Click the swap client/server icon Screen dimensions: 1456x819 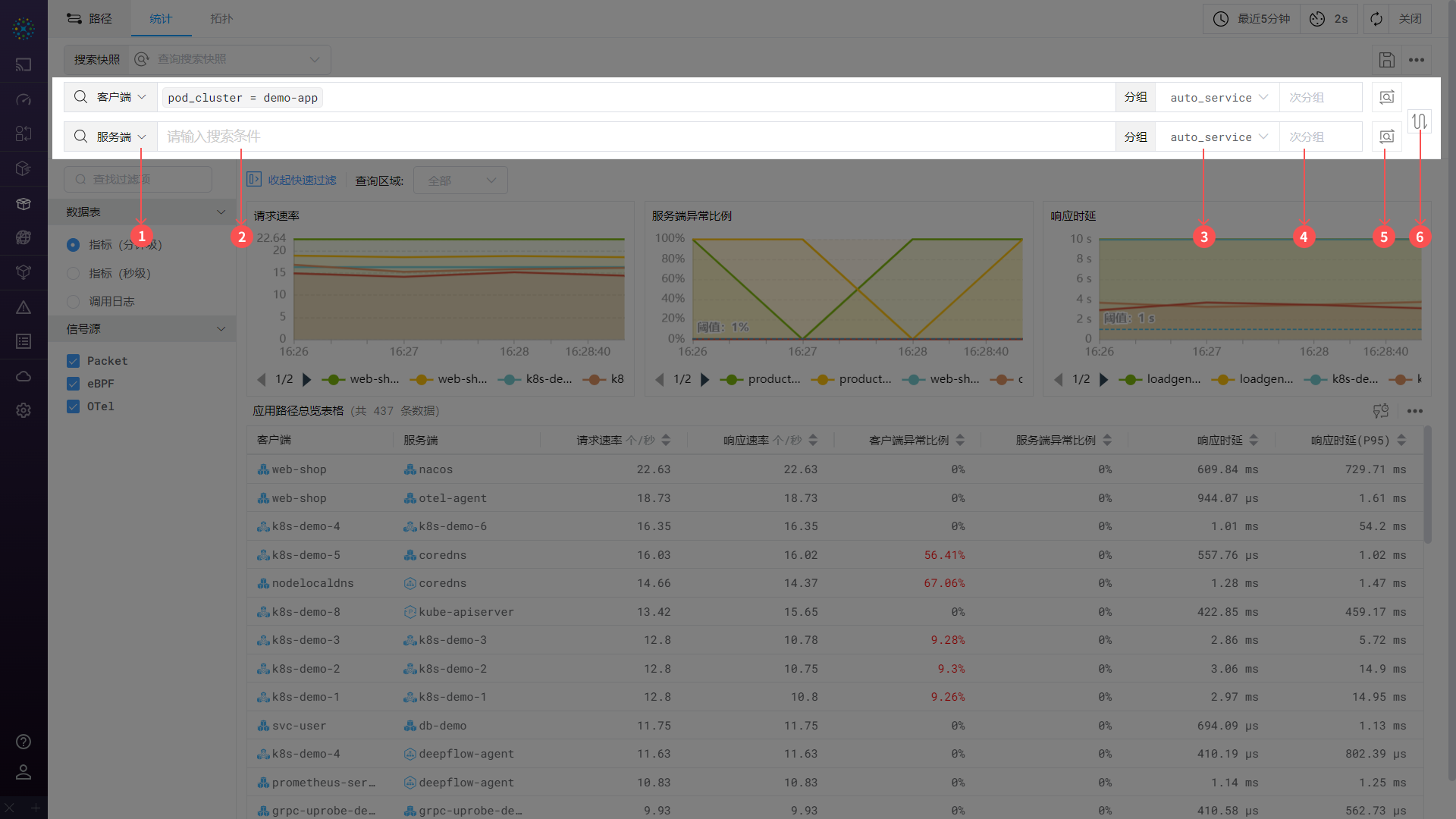click(x=1420, y=121)
